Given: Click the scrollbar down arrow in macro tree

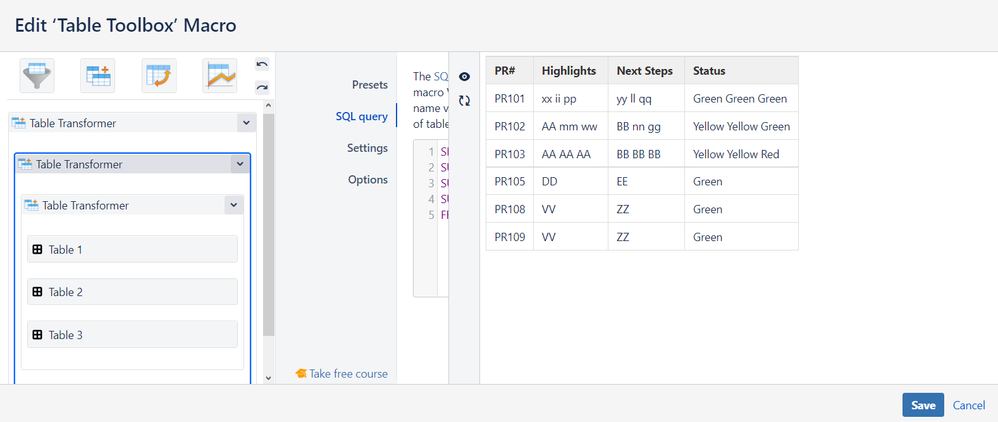Looking at the screenshot, I should tap(269, 378).
